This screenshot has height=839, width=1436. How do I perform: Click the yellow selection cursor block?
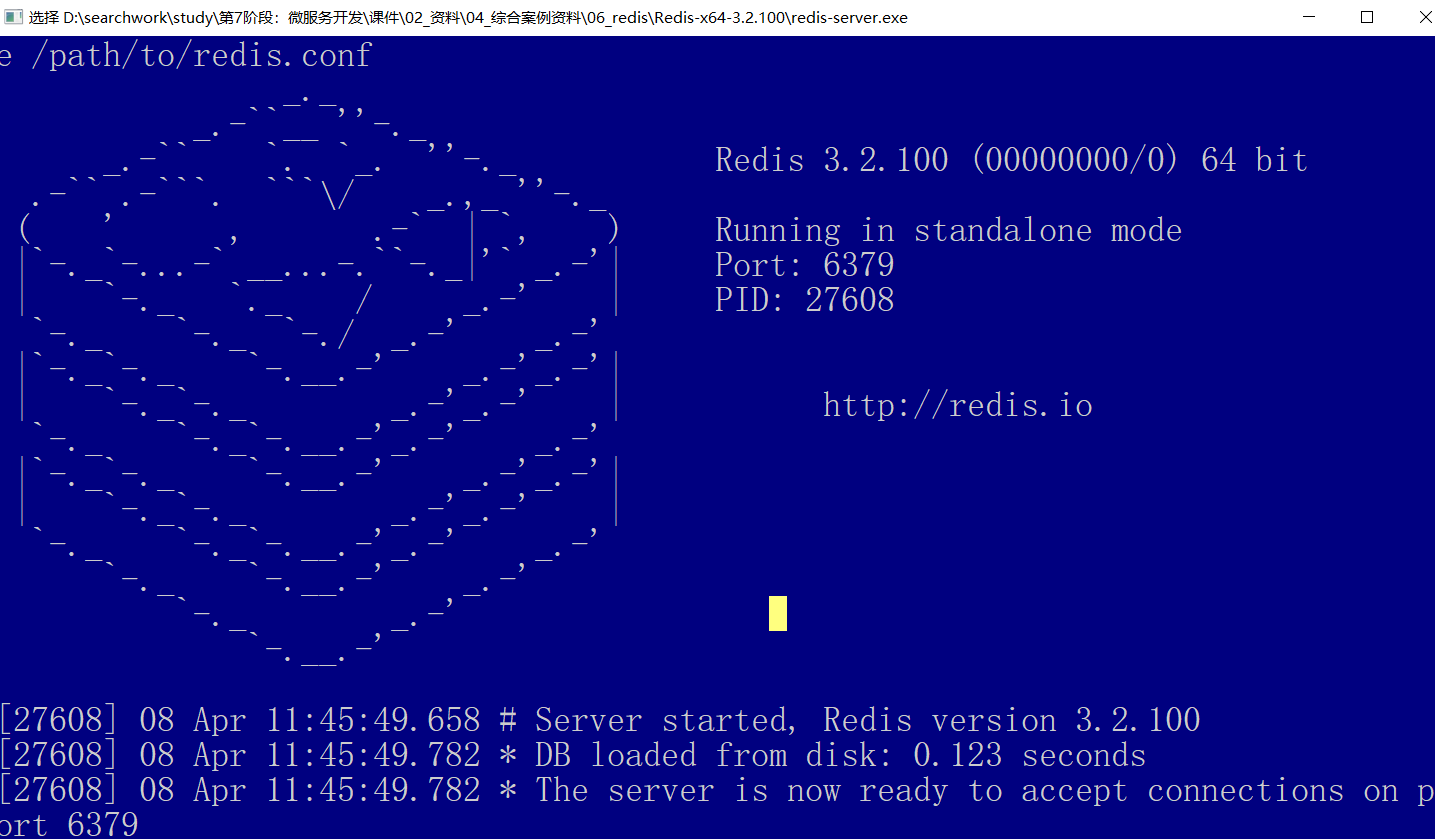coord(778,613)
